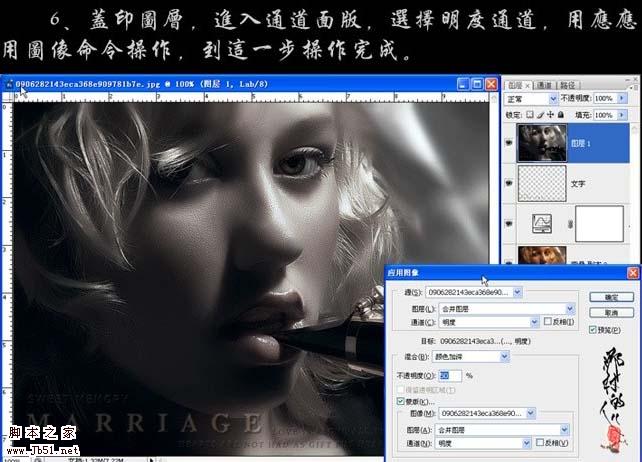Click the Layers panel vertical scrollbar
642x462 pixels.
point(635,192)
